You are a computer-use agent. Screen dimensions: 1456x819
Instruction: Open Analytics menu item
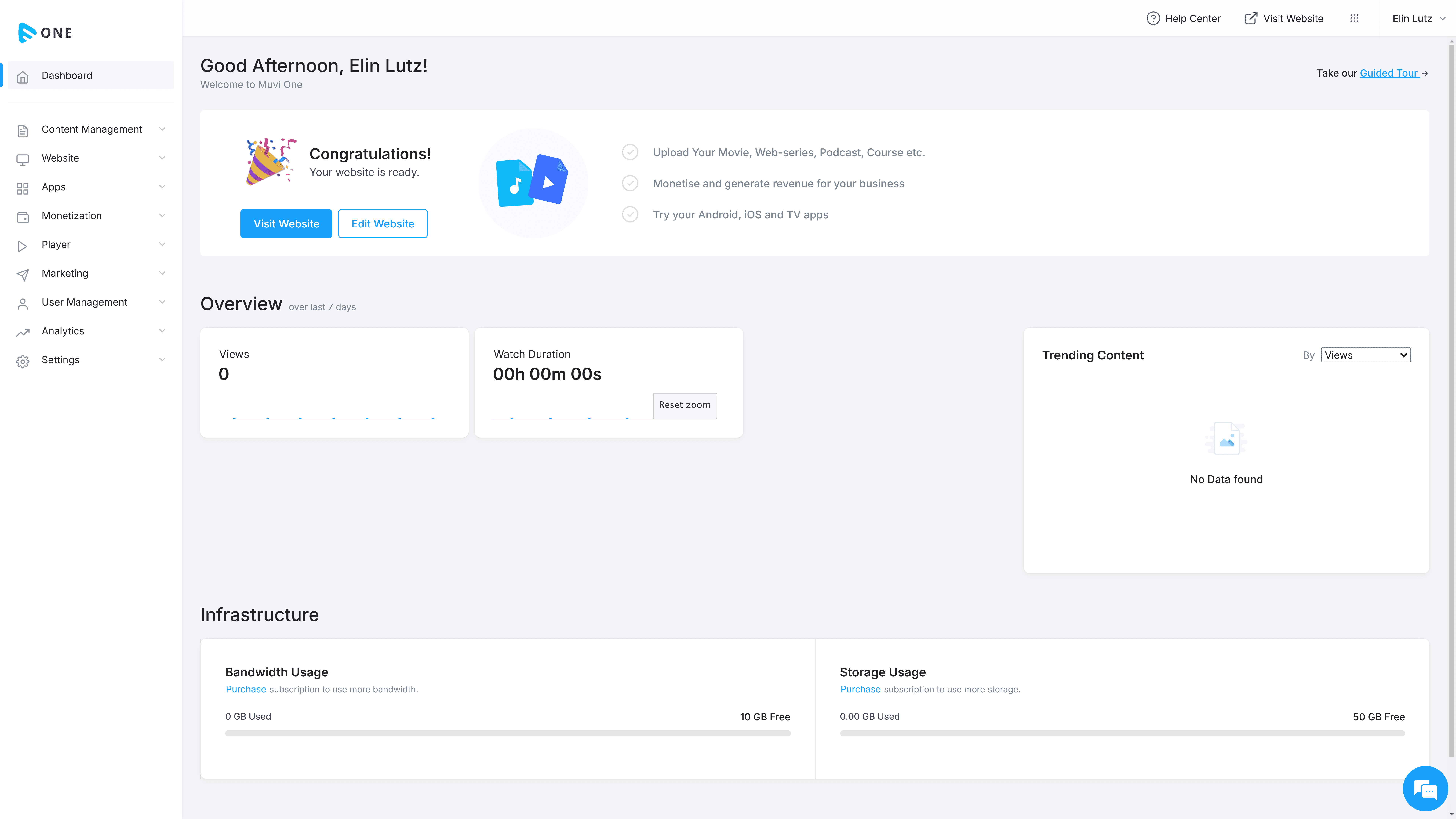pos(91,331)
